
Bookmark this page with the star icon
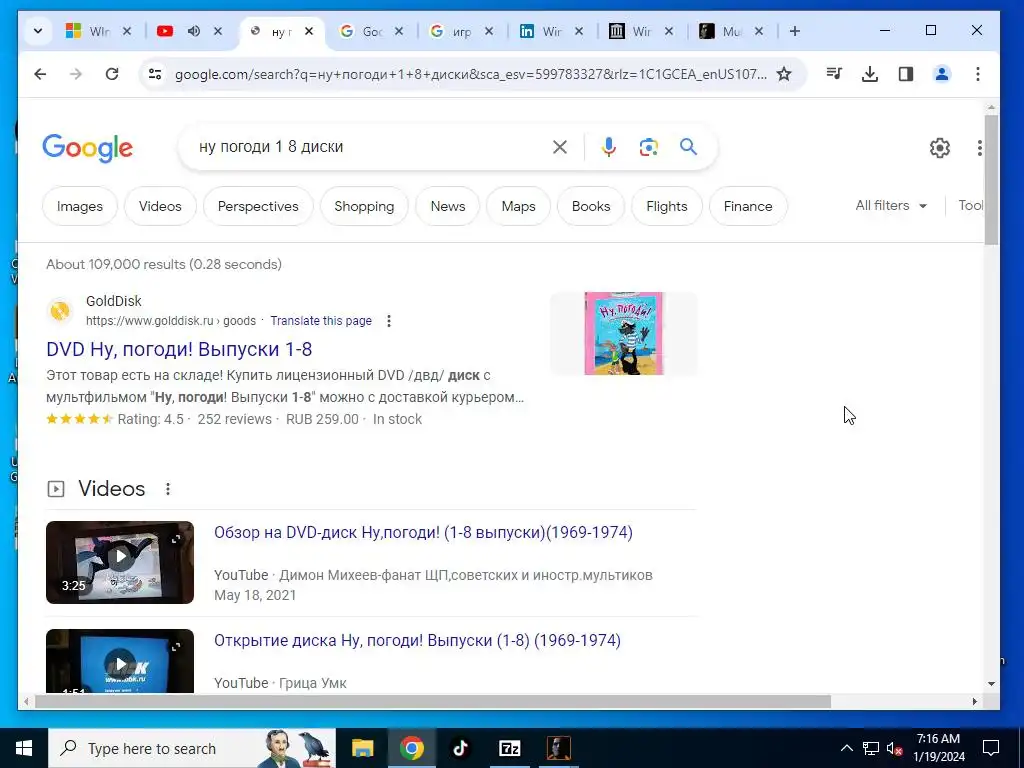pos(784,74)
